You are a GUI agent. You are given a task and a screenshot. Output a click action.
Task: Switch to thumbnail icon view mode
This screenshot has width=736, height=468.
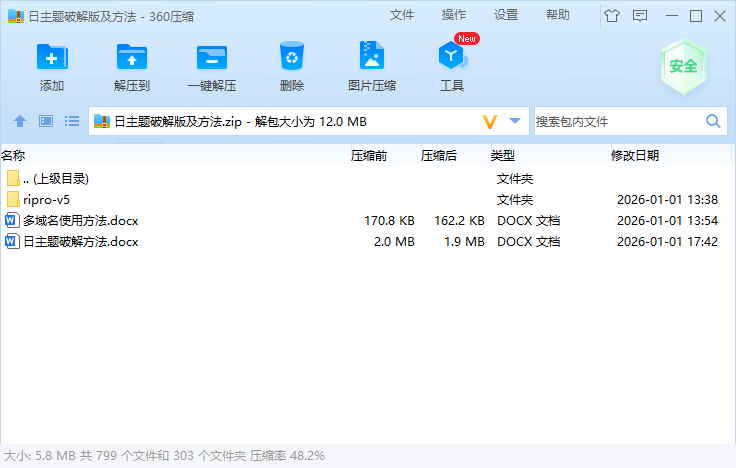coord(45,121)
